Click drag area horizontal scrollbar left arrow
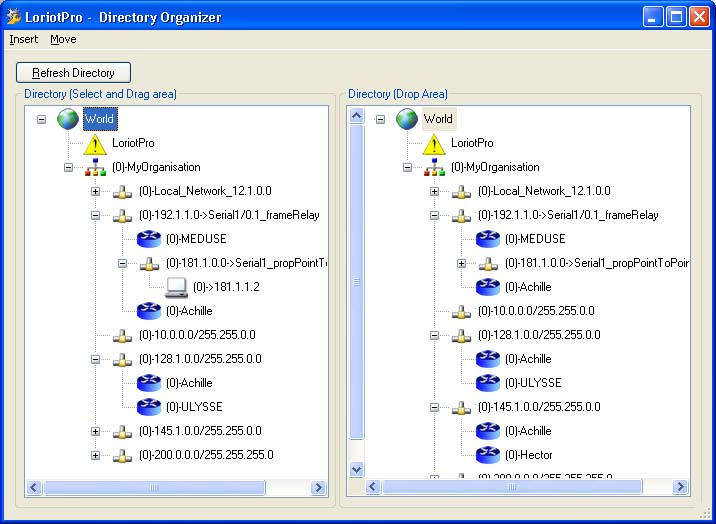Viewport: 716px width, 524px height. point(34,488)
